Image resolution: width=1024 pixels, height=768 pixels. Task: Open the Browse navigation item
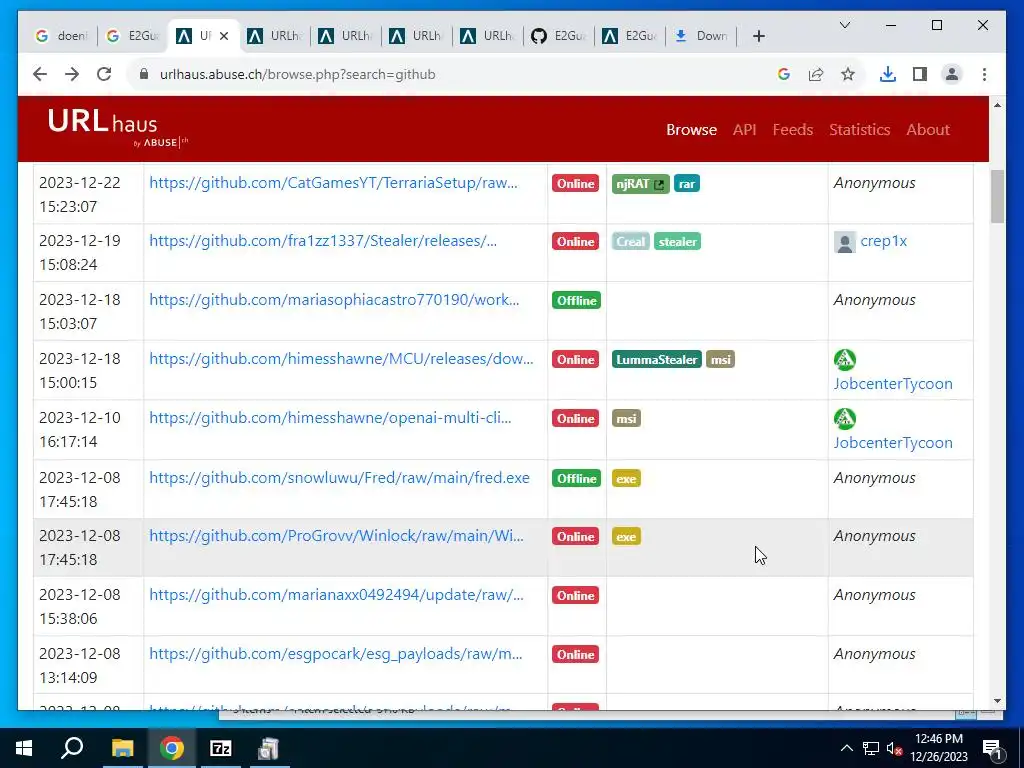pos(691,129)
